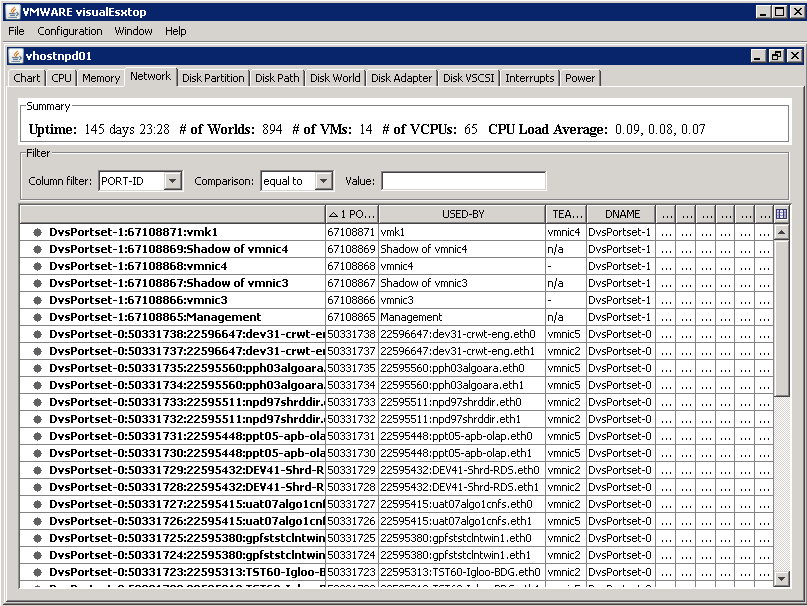The width and height of the screenshot is (807, 606).
Task: Open the Window menu
Action: (133, 31)
